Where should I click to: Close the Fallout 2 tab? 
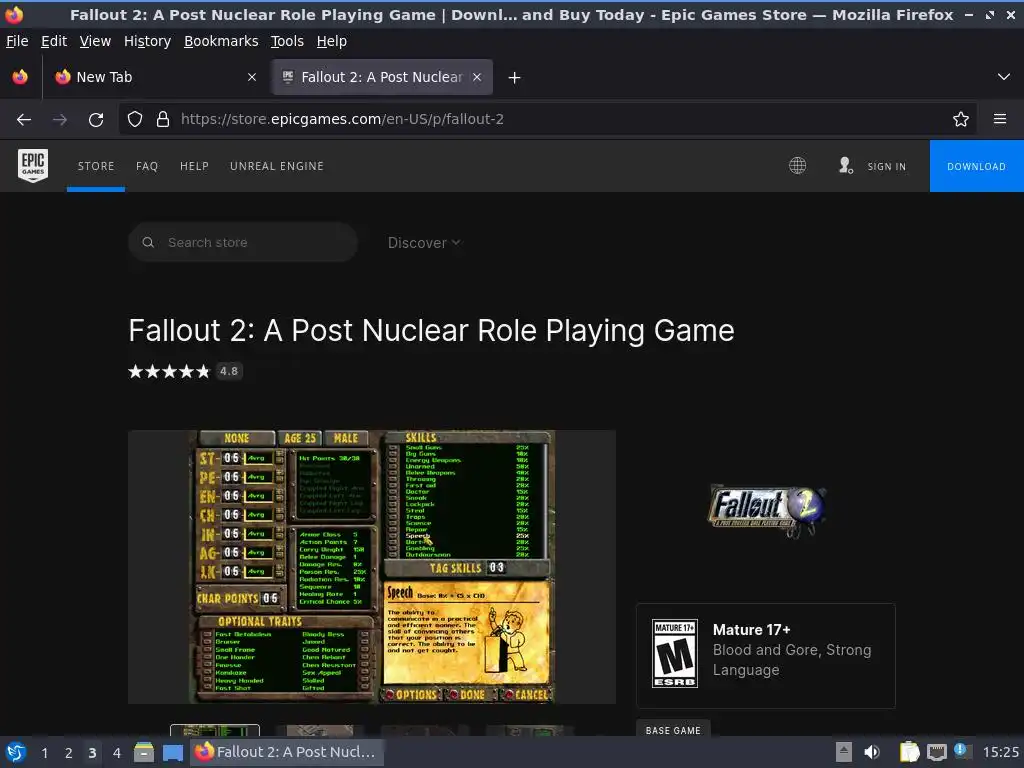(x=477, y=77)
